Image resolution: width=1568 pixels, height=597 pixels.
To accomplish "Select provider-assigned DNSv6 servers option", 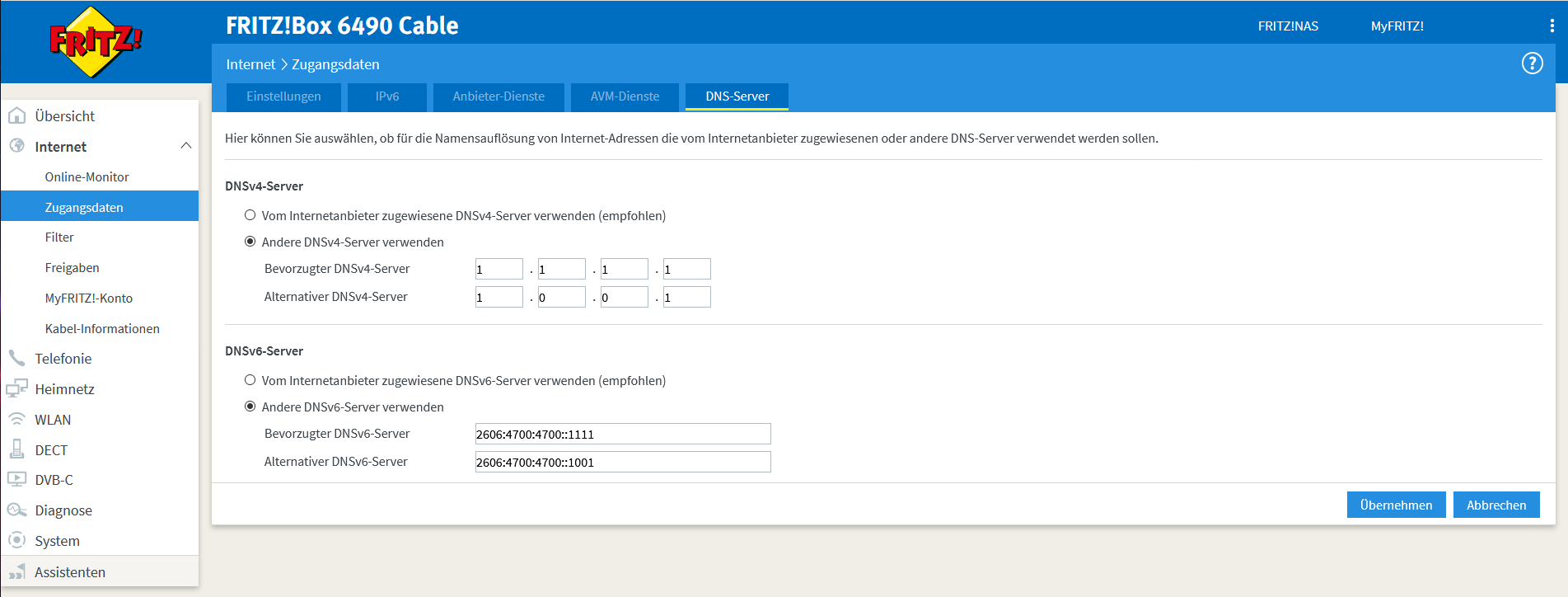I will 250,380.
